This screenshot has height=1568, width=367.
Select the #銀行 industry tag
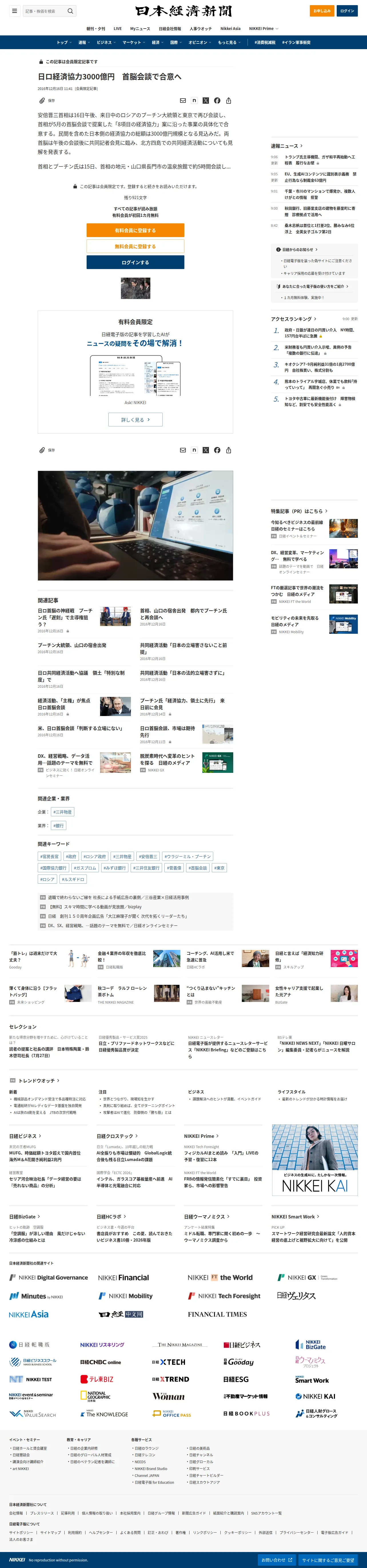59,825
